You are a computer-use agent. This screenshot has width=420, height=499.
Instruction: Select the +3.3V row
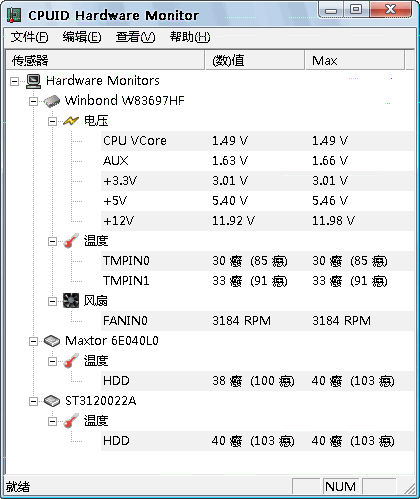pyautogui.click(x=257, y=181)
